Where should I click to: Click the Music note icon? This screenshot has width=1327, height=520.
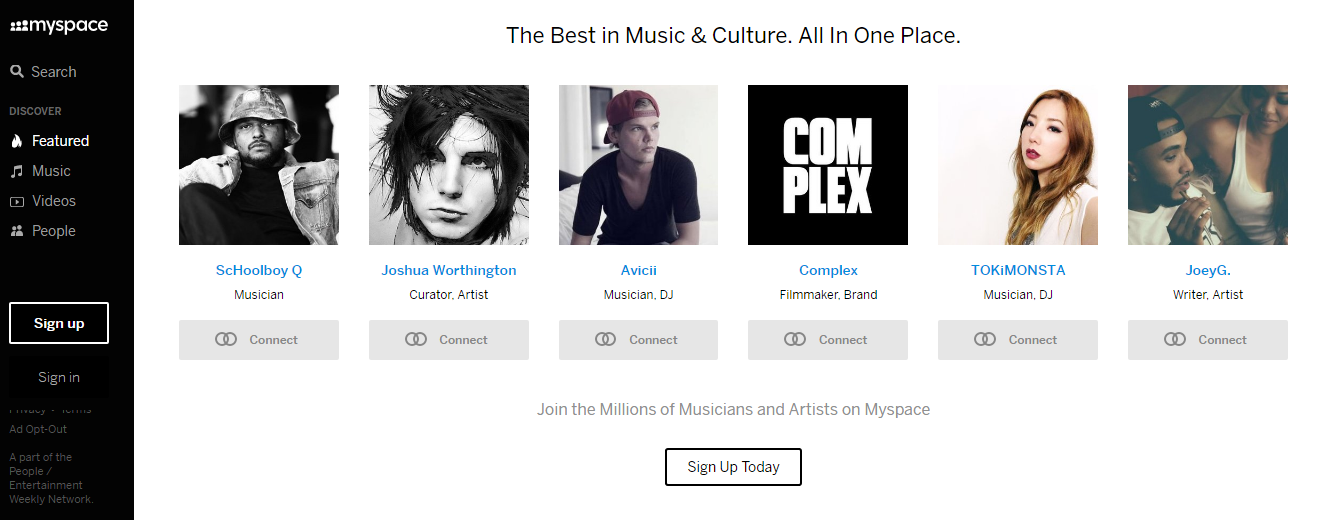[x=17, y=171]
